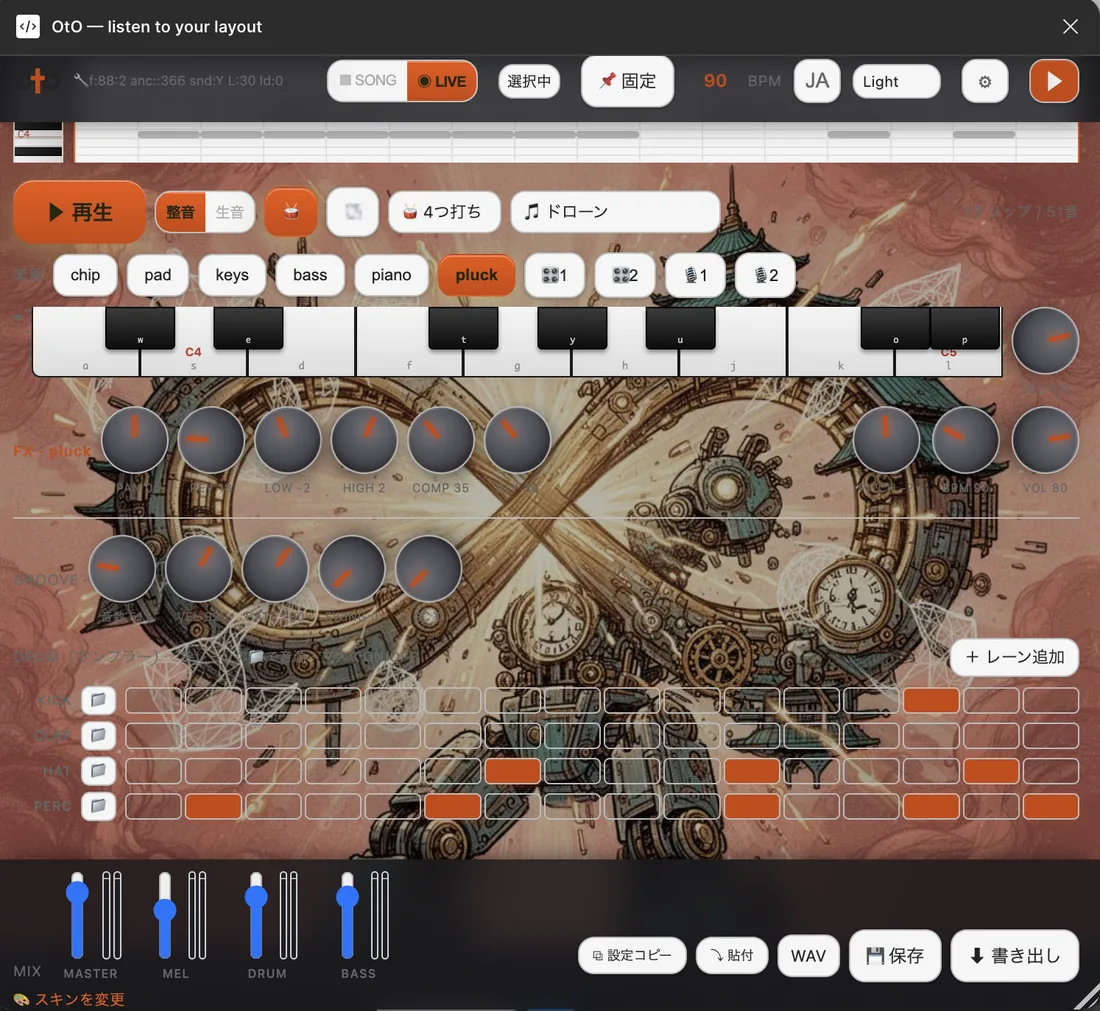The height and width of the screenshot is (1011, 1100).
Task: Click 書き出し export button
Action: click(x=1014, y=956)
